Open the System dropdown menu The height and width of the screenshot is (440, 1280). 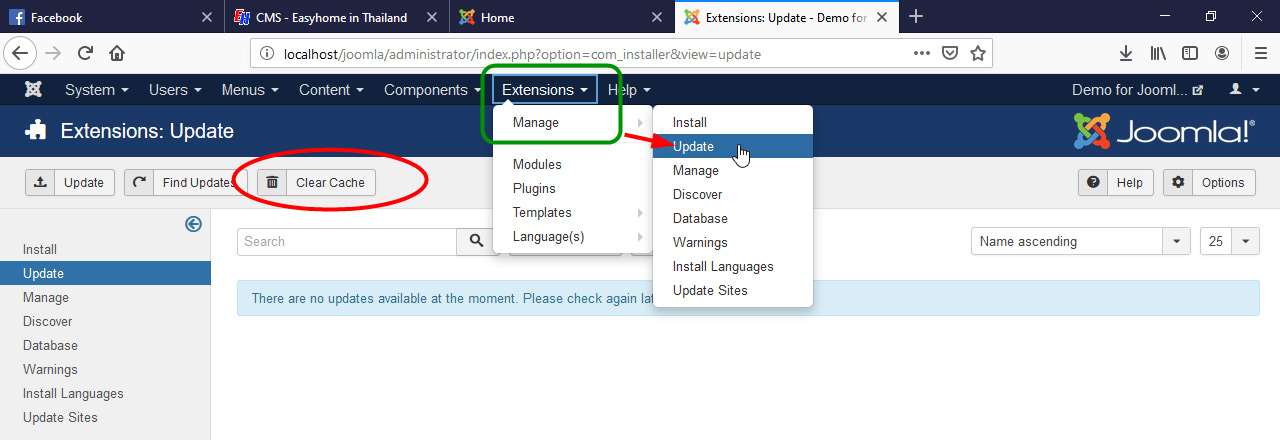(97, 90)
